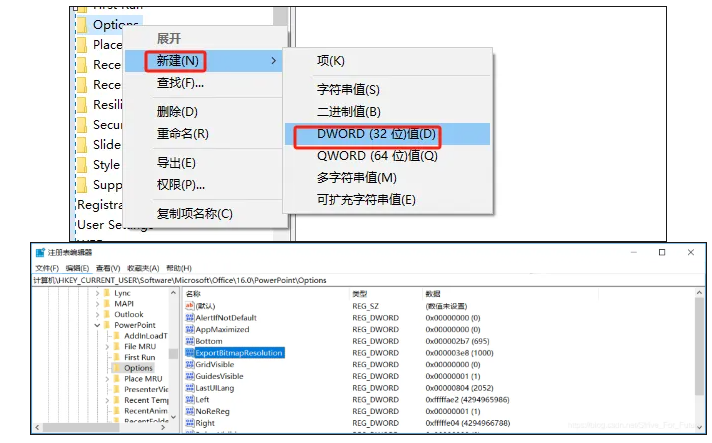Click the tree pane scroll up arrow
Image resolution: width=712 pixels, height=443 pixels.
(173, 293)
